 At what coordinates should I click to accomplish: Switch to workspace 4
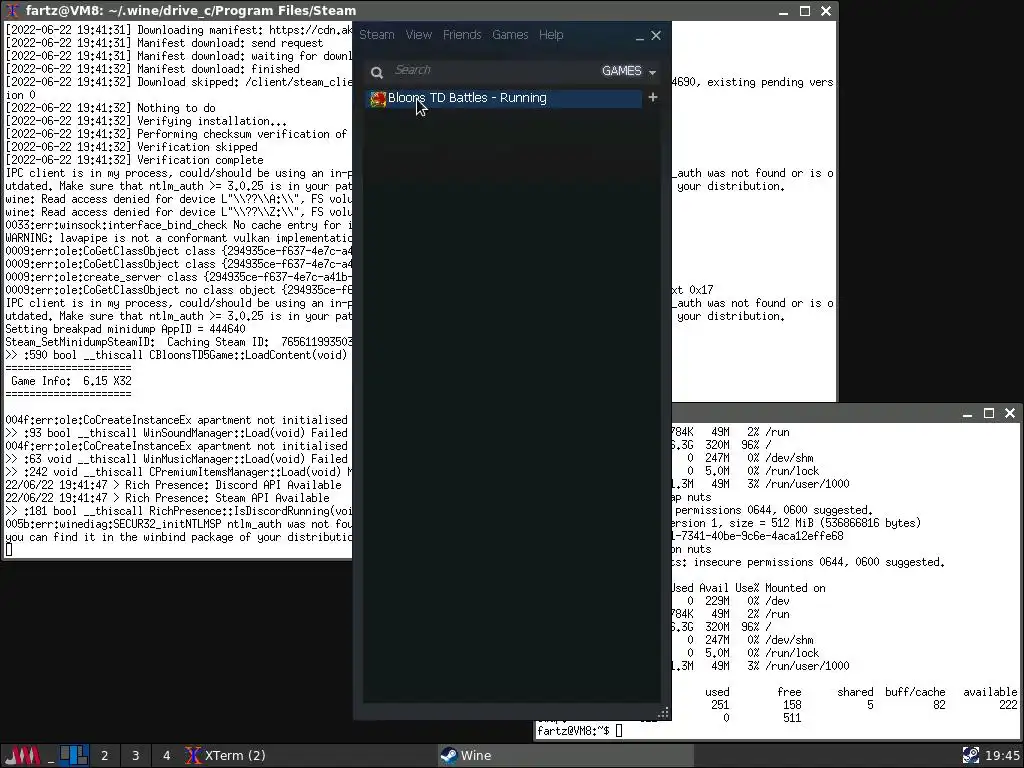167,756
